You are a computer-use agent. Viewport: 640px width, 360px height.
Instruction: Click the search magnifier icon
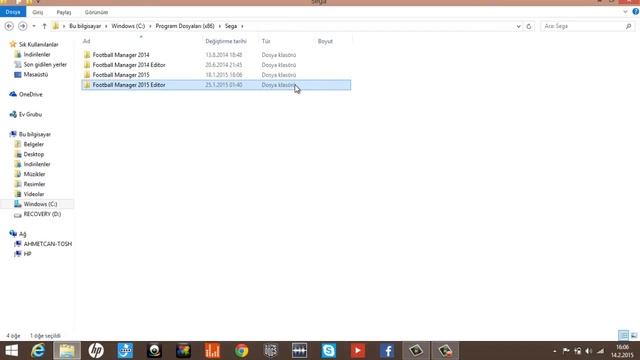pyautogui.click(x=629, y=26)
